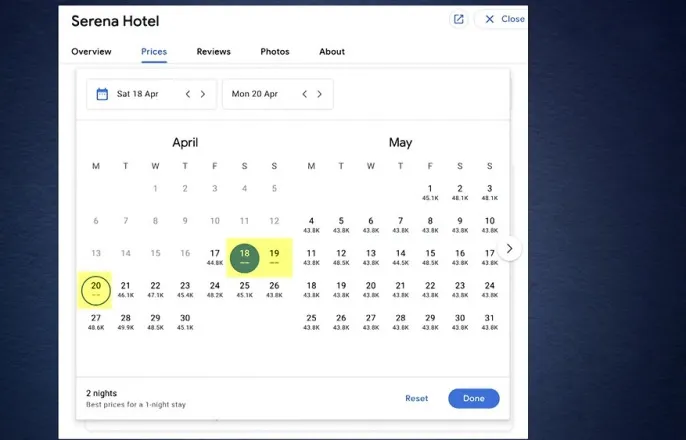Image resolution: width=686 pixels, height=440 pixels.
Task: Select May 3 in the calendar
Action: [490, 192]
